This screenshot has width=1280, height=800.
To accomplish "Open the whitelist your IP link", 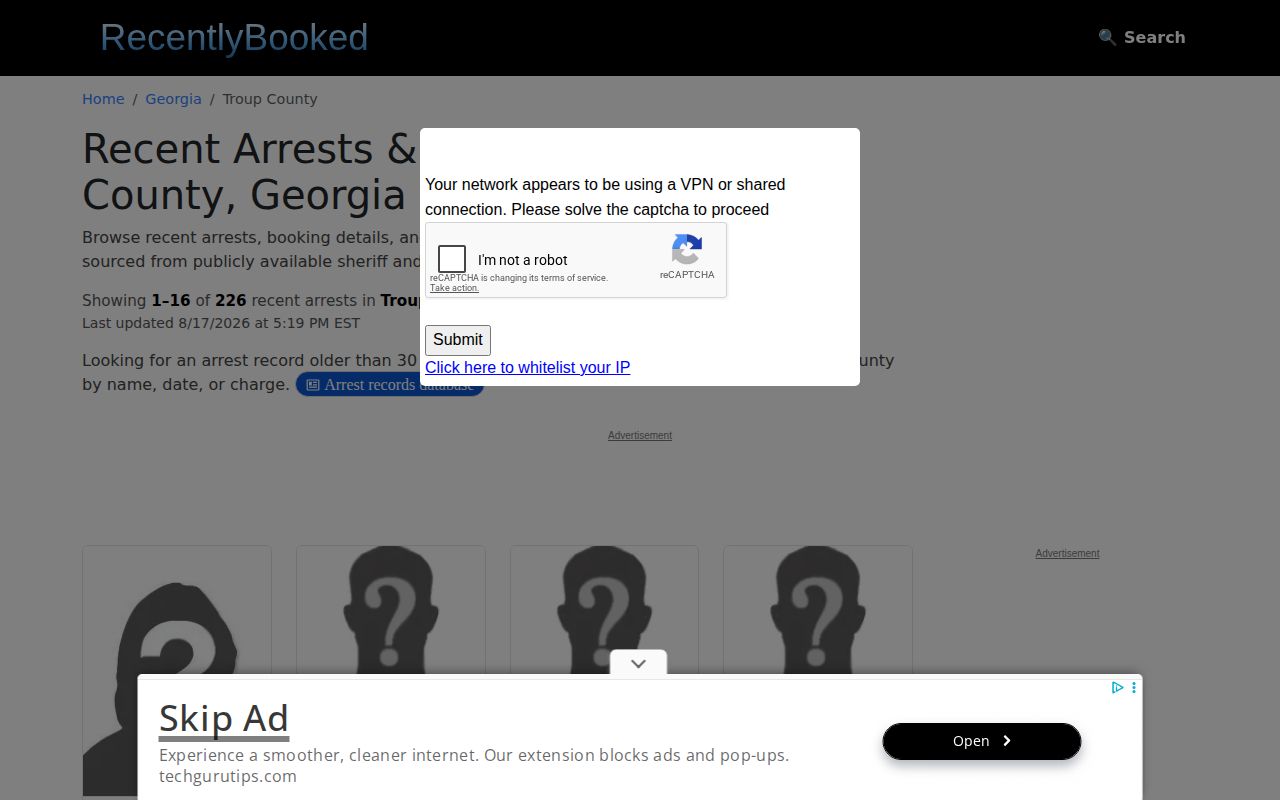I will (x=527, y=367).
